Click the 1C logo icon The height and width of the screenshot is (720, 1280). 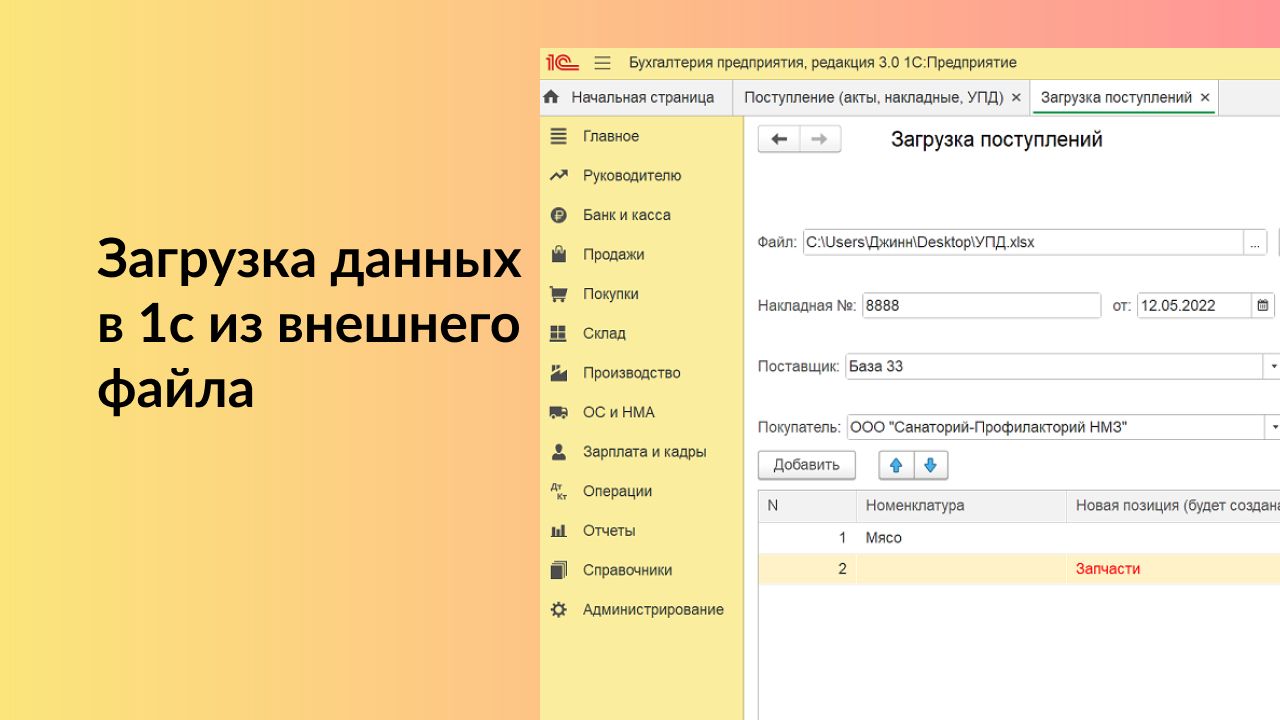(x=562, y=63)
